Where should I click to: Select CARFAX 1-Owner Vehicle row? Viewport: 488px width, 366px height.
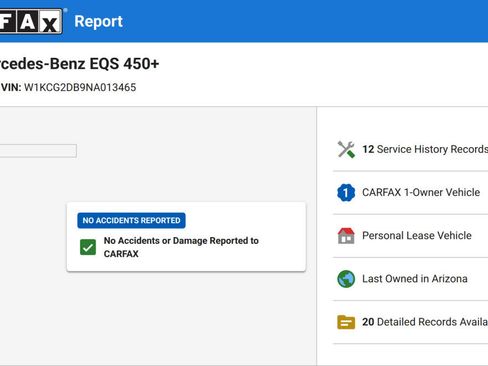pyautogui.click(x=410, y=193)
